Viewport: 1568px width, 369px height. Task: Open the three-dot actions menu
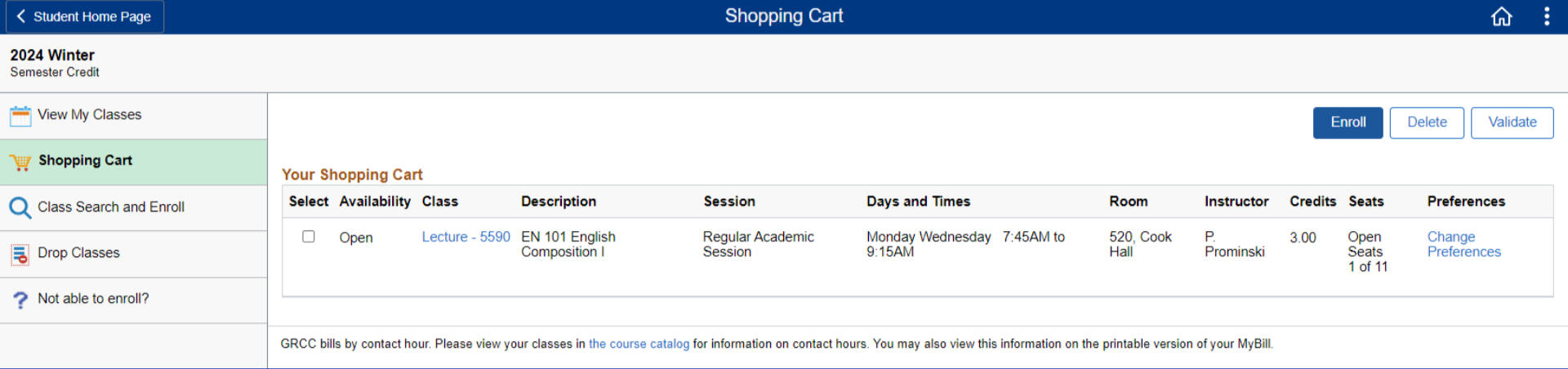click(1546, 16)
